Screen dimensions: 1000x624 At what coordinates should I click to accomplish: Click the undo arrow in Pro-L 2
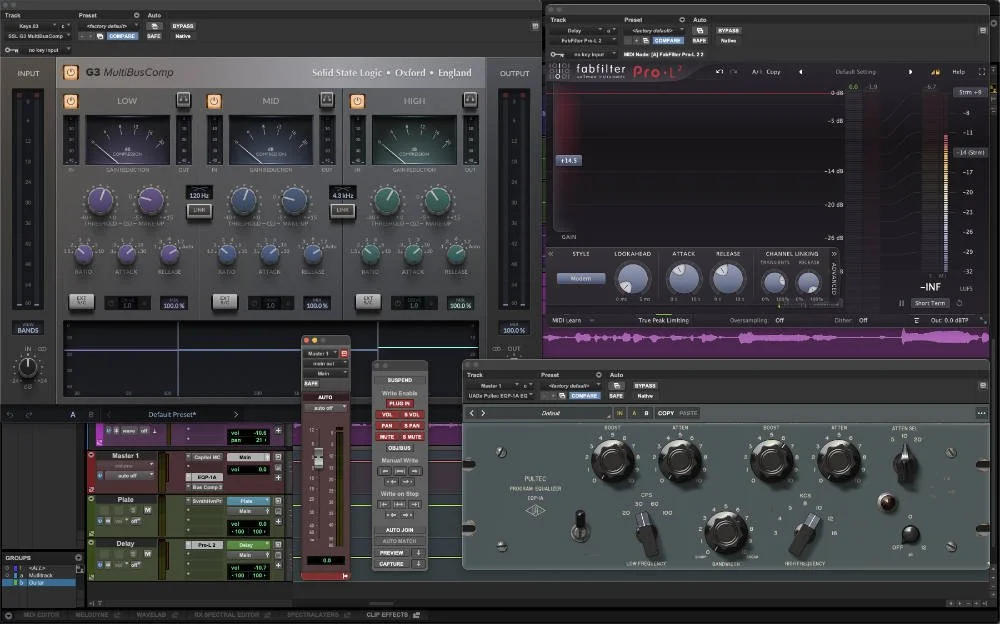click(719, 71)
